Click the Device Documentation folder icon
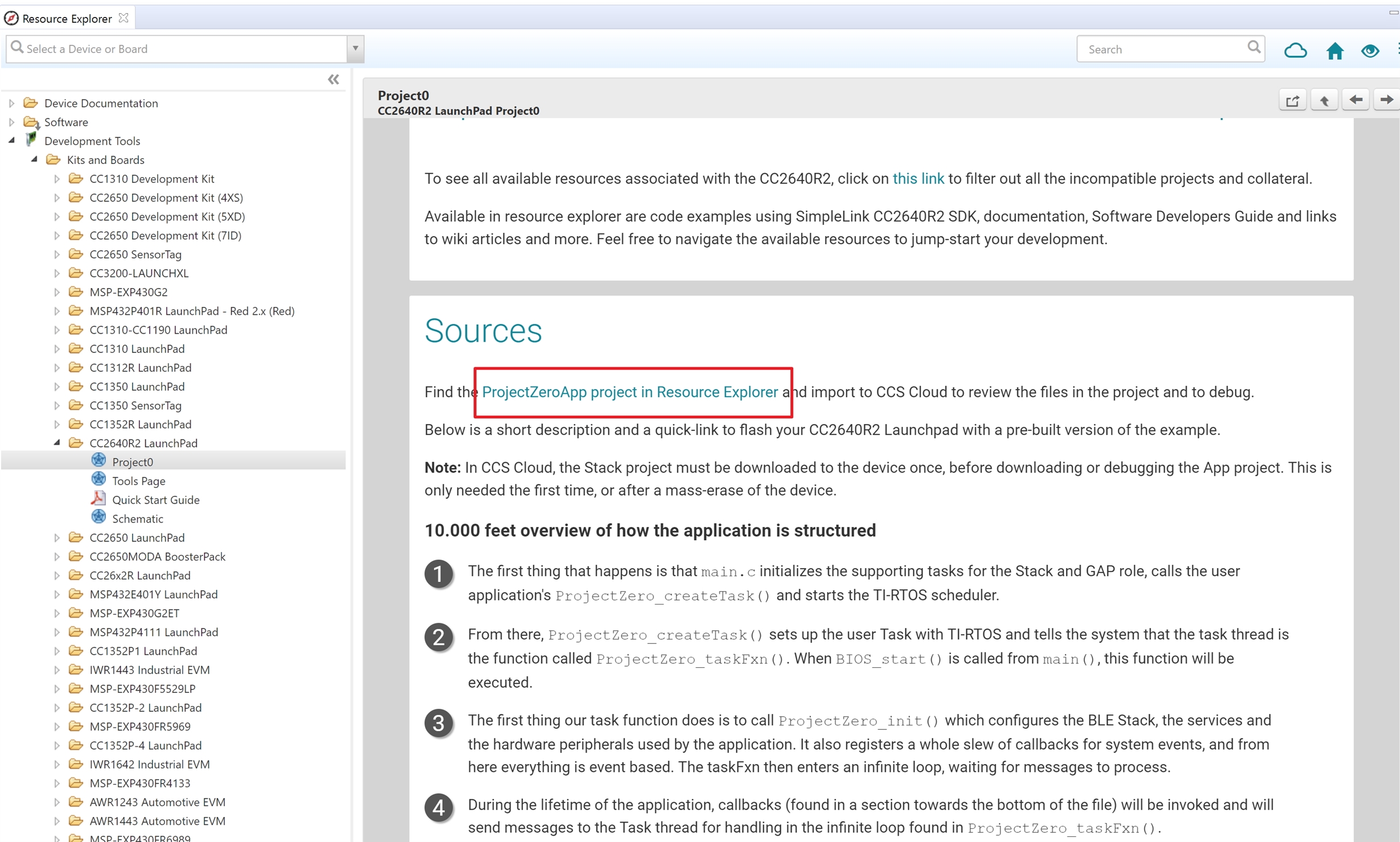 click(x=31, y=102)
